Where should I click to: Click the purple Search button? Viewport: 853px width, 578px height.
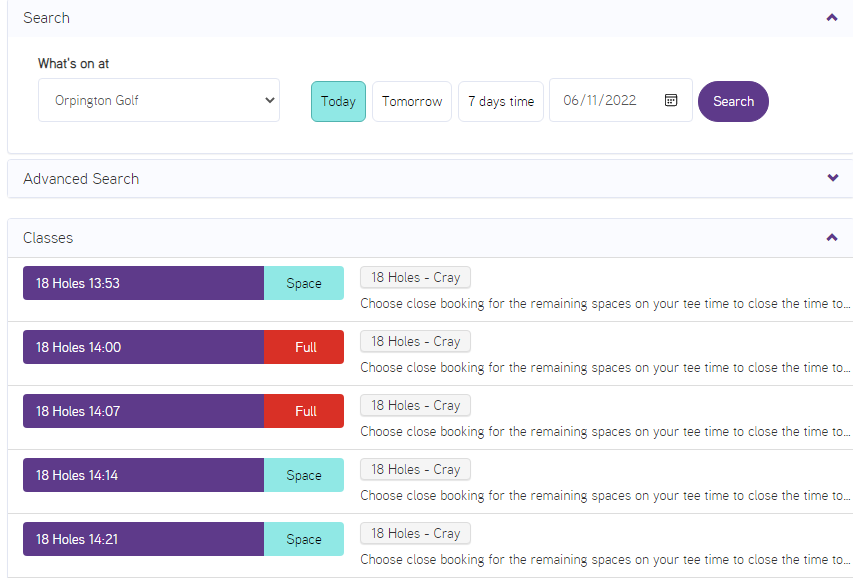click(733, 101)
